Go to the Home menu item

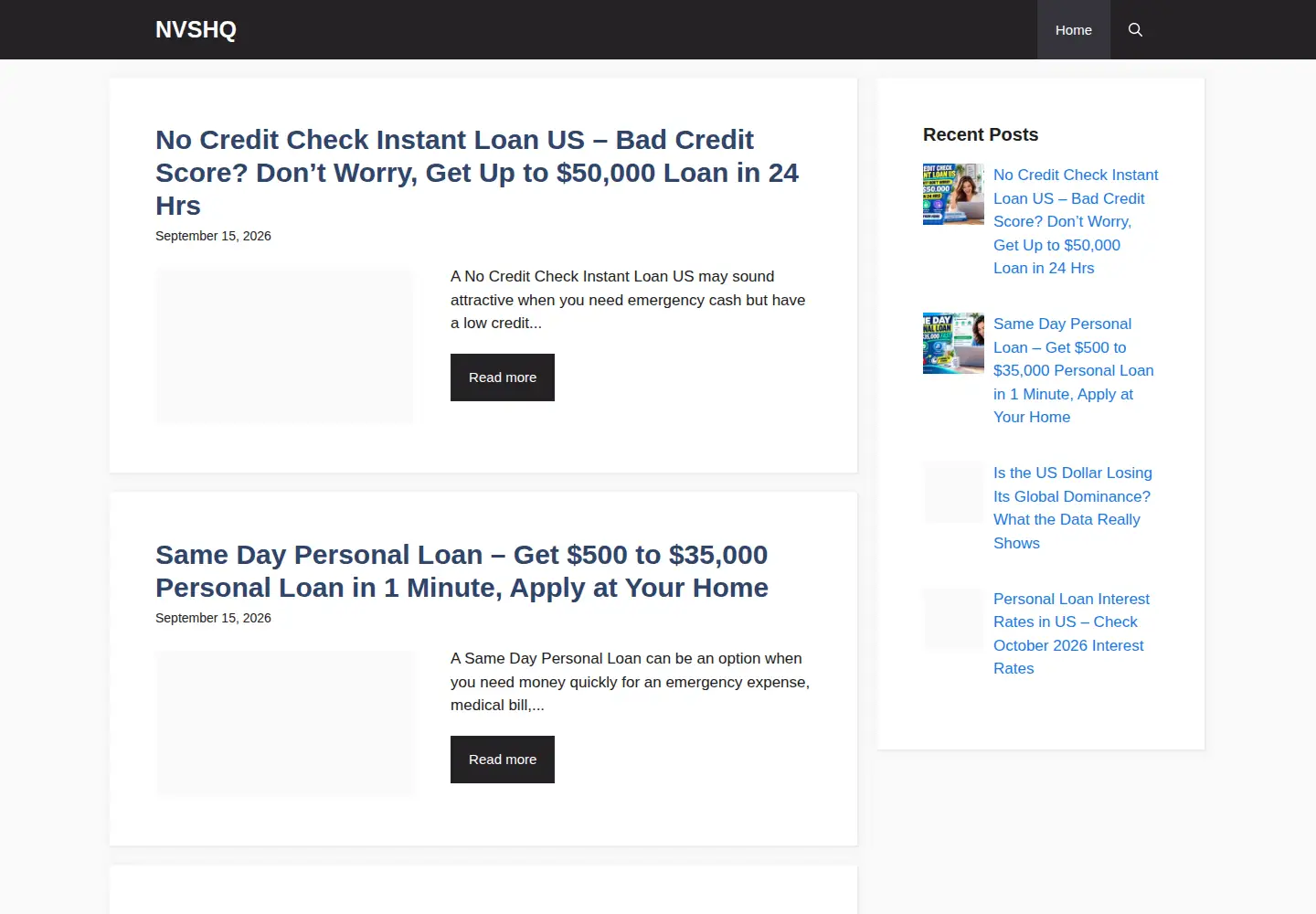(1074, 30)
